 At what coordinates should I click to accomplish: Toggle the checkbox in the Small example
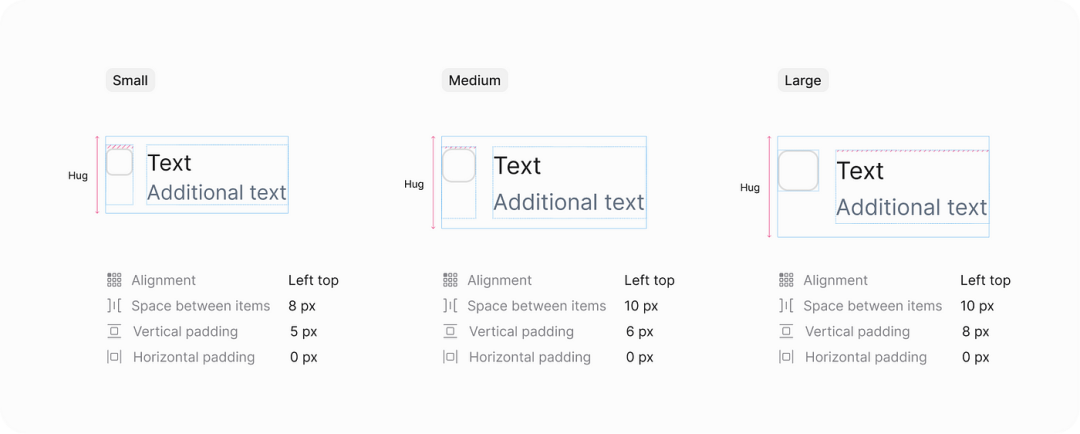pyautogui.click(x=119, y=162)
